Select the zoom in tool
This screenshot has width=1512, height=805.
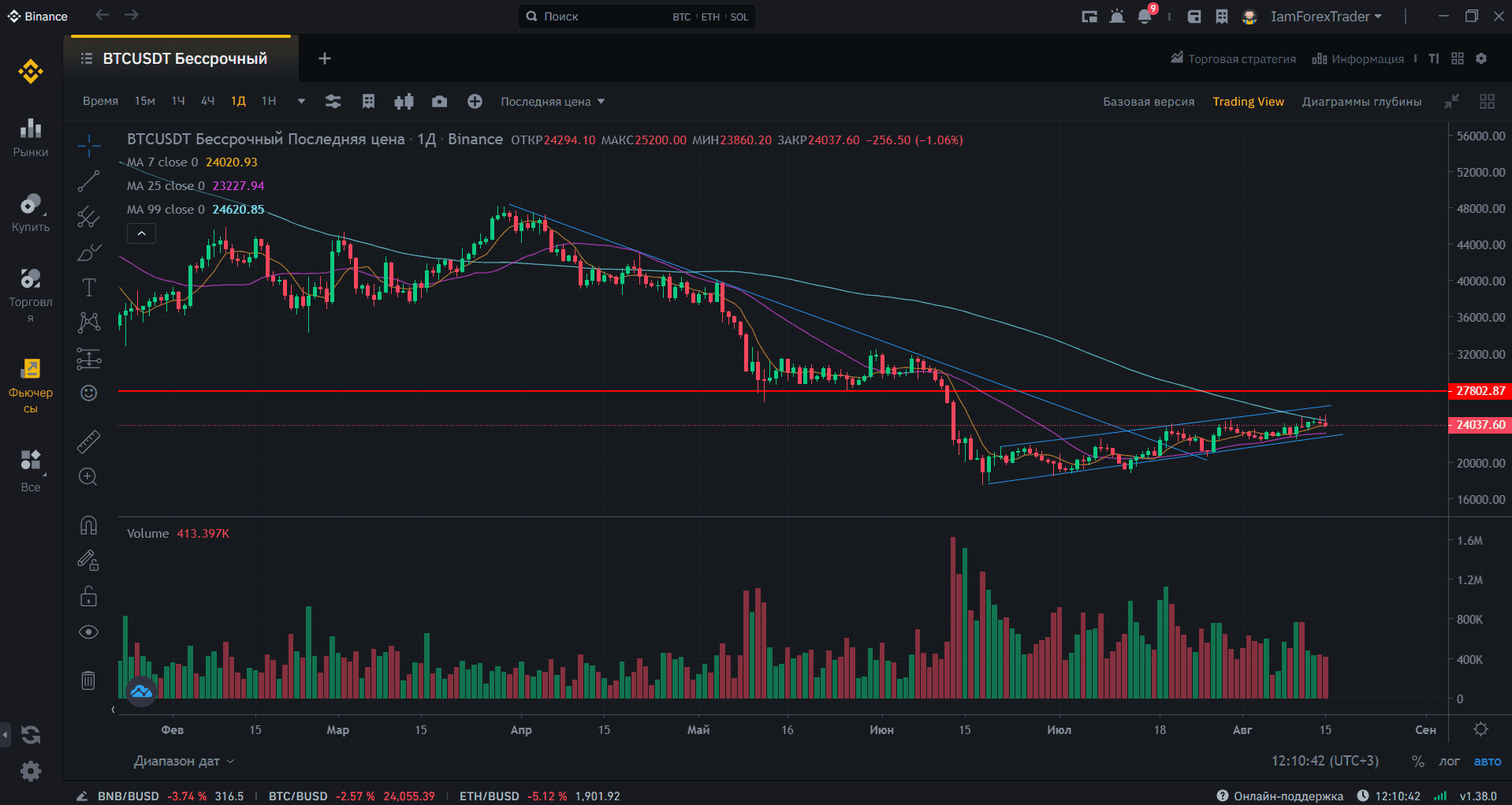coord(88,477)
